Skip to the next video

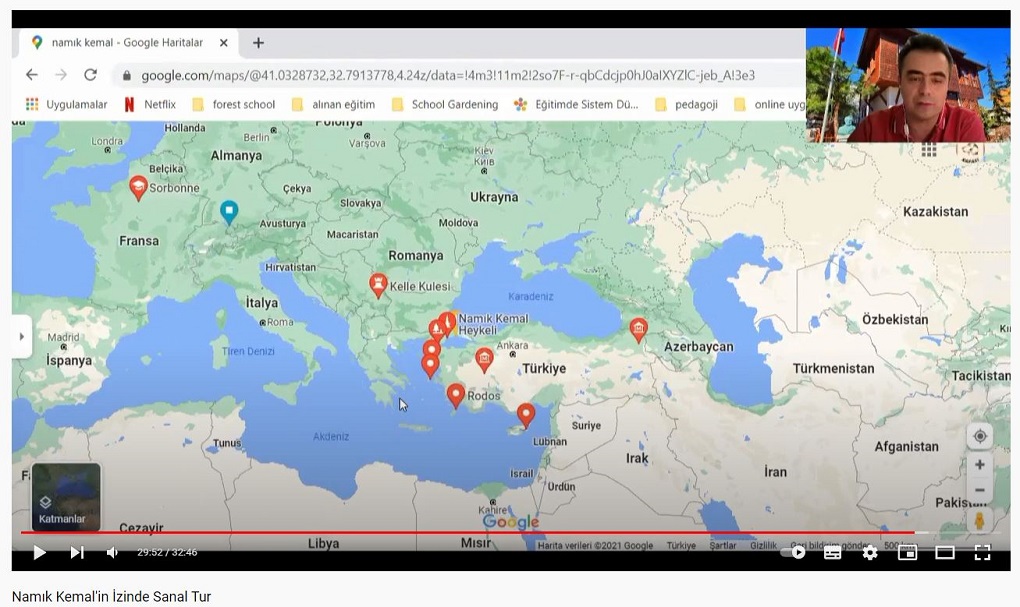[x=77, y=552]
